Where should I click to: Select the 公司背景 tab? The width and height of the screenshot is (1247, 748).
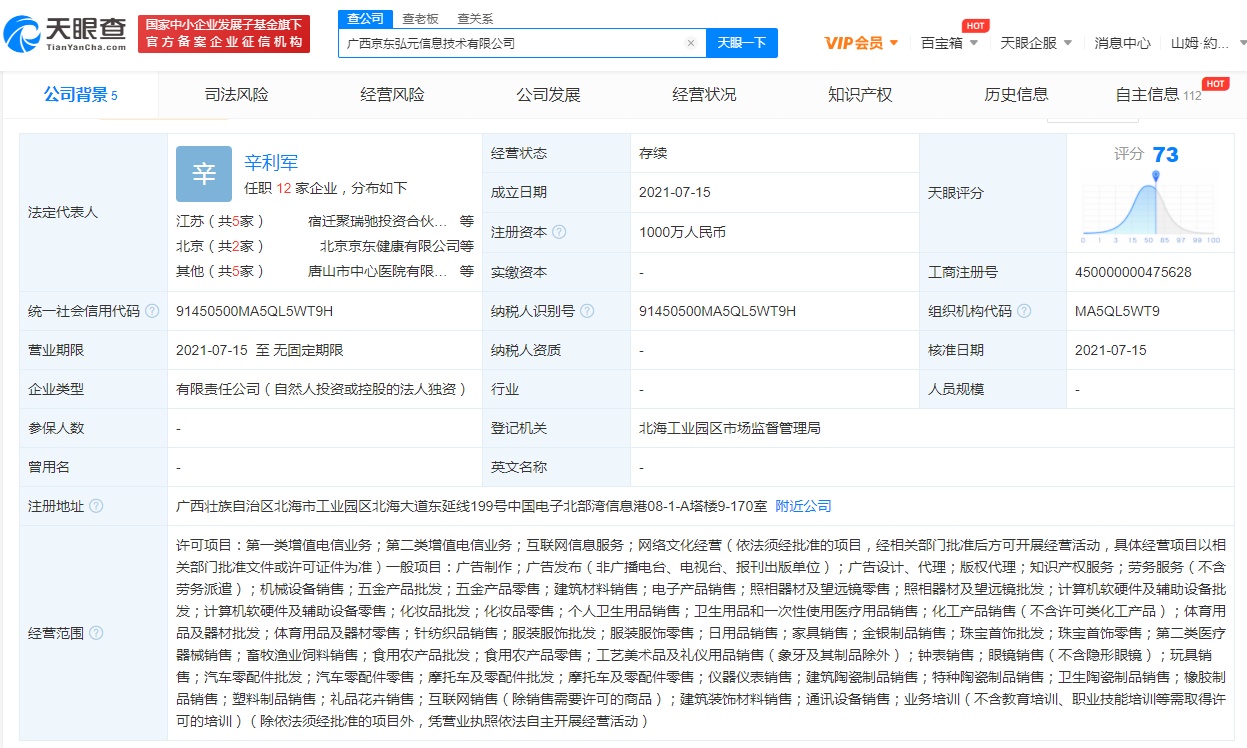pyautogui.click(x=81, y=95)
